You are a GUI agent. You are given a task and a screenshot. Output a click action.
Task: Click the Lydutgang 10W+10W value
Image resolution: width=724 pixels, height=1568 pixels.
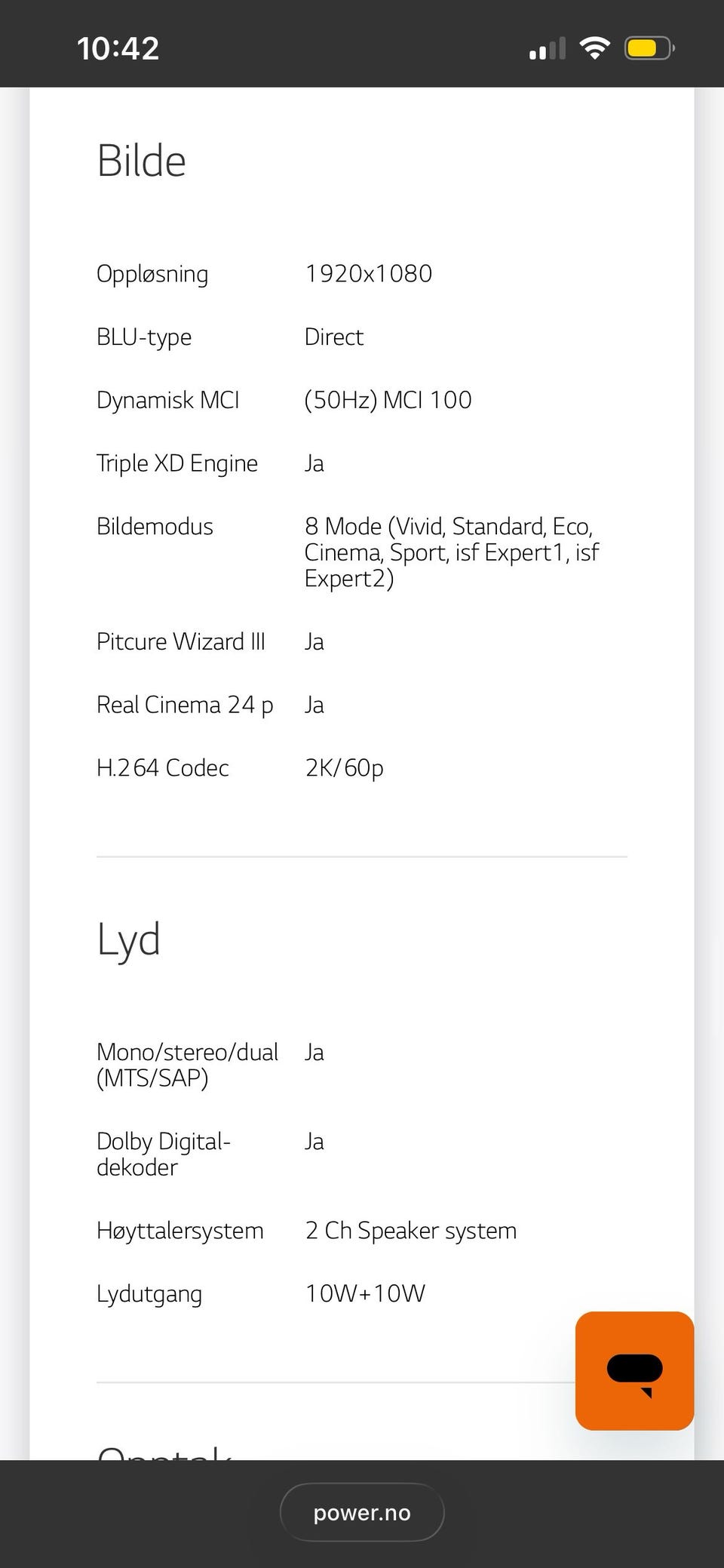tap(365, 1293)
